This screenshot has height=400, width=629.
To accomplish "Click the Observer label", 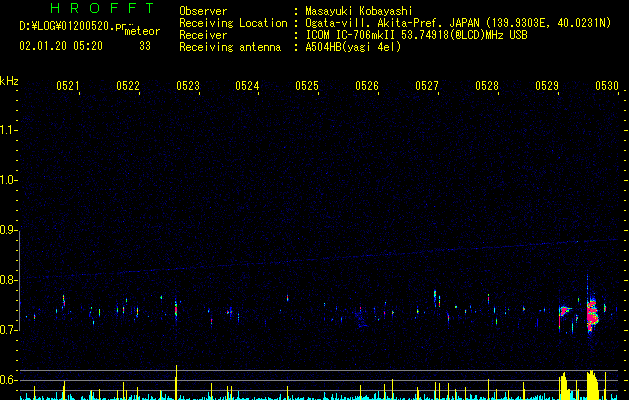I will pos(203,11).
